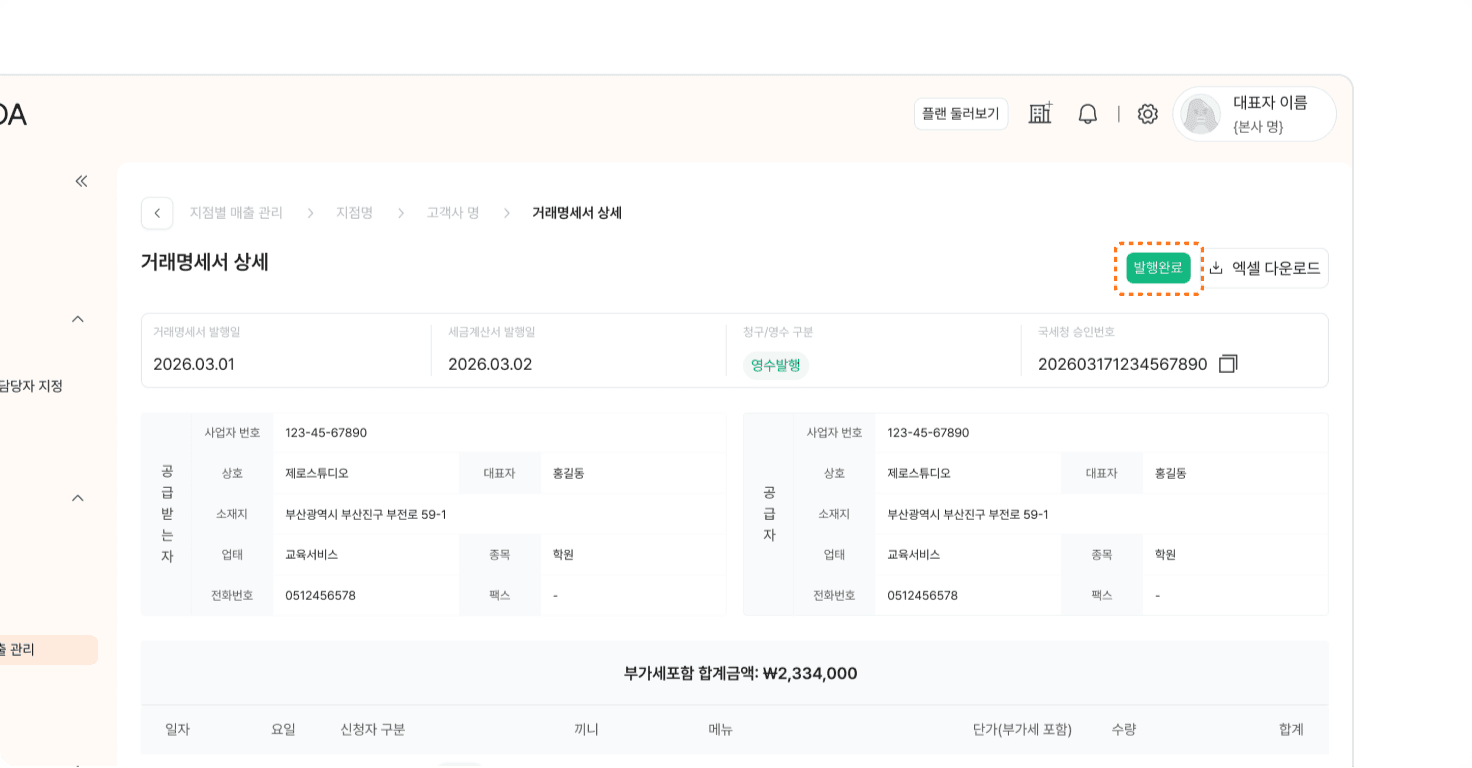Collapse the sidebar with double chevron icon
This screenshot has width=1472, height=768.
pos(82,181)
